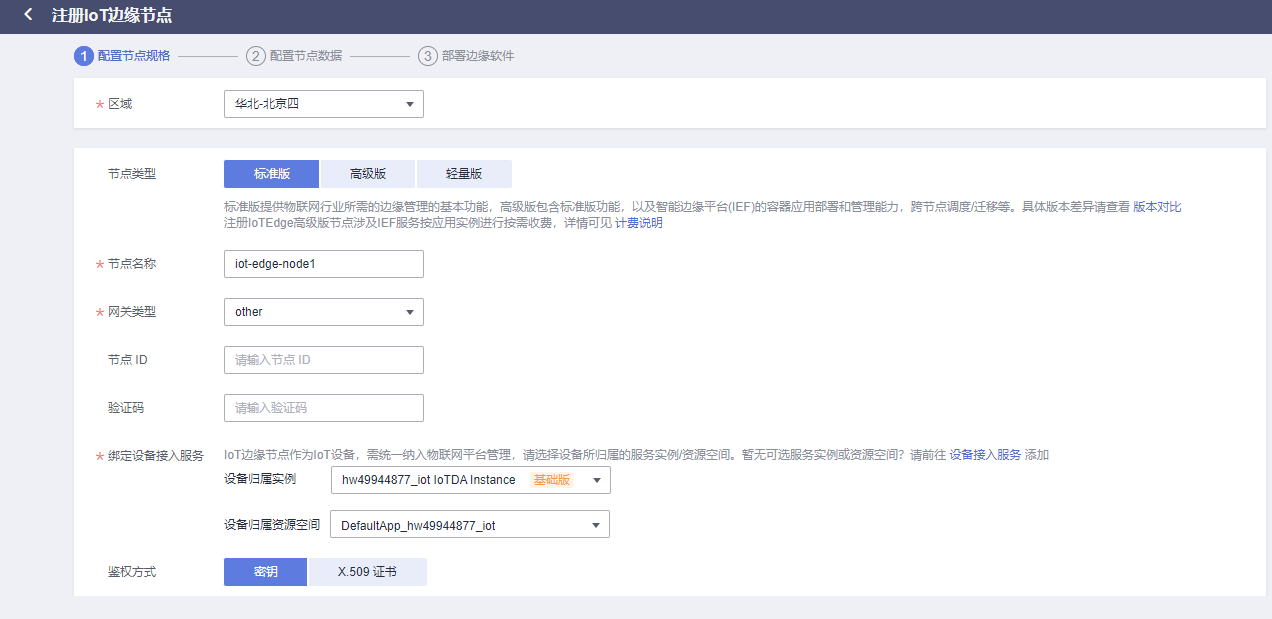Select the 高级版 node type
Image resolution: width=1272 pixels, height=619 pixels.
[x=368, y=173]
